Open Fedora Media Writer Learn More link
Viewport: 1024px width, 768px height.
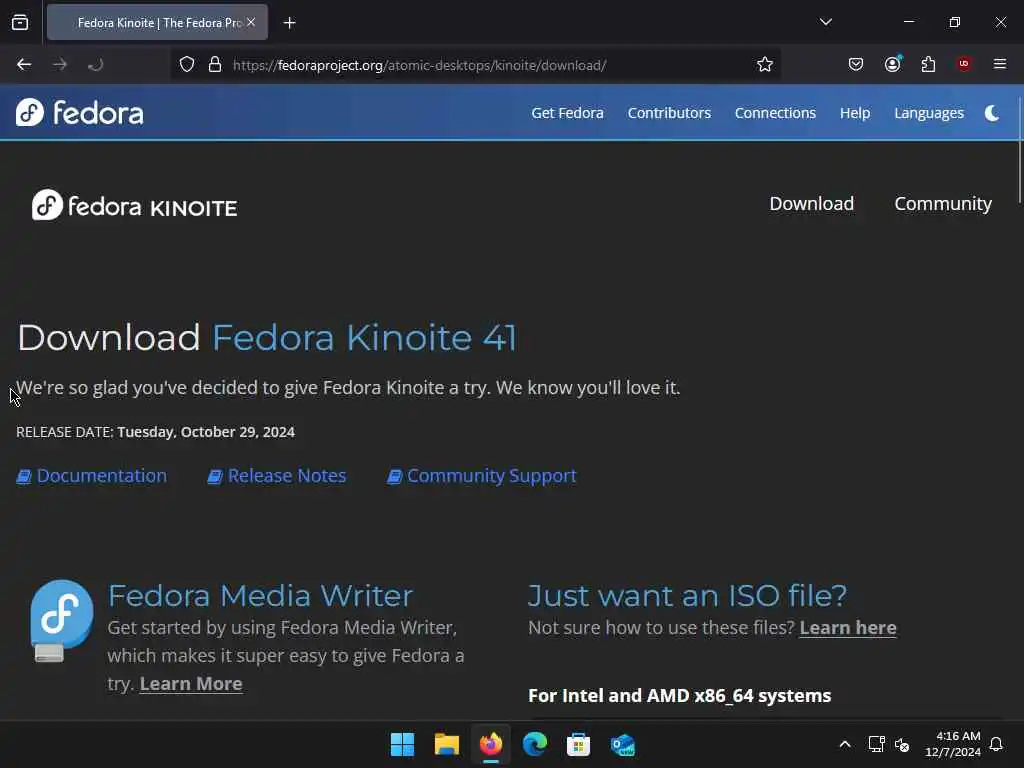click(x=191, y=684)
